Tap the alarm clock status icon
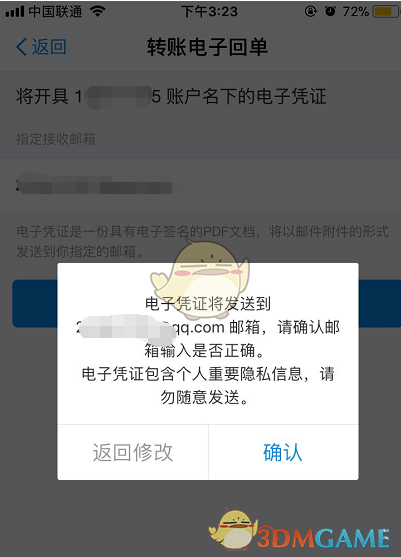The height and width of the screenshot is (557, 401). (330, 12)
